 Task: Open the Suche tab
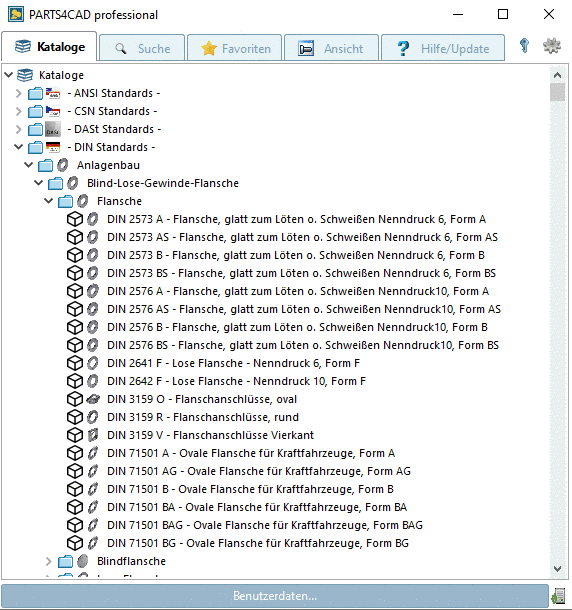coord(142,48)
